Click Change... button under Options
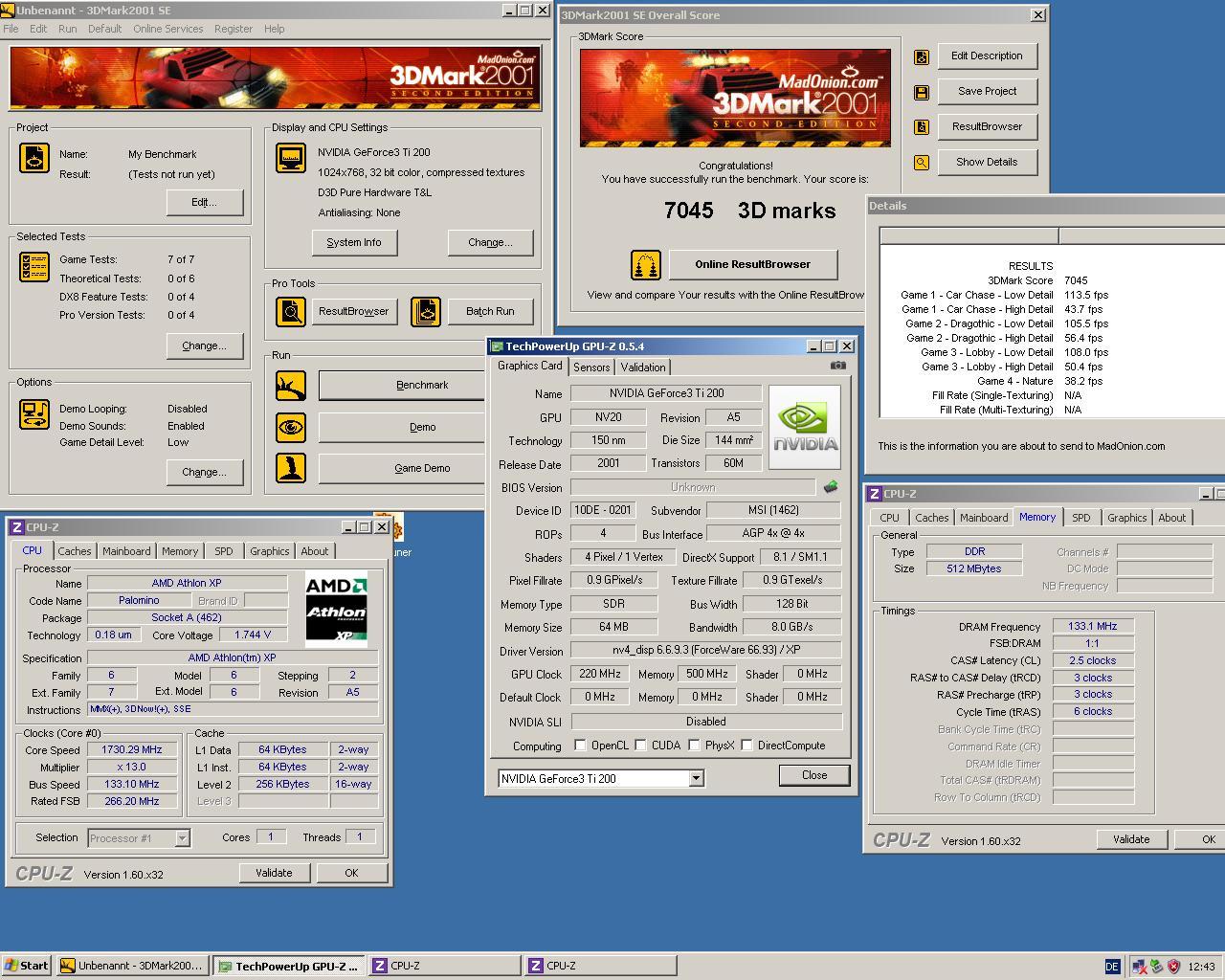 point(204,473)
